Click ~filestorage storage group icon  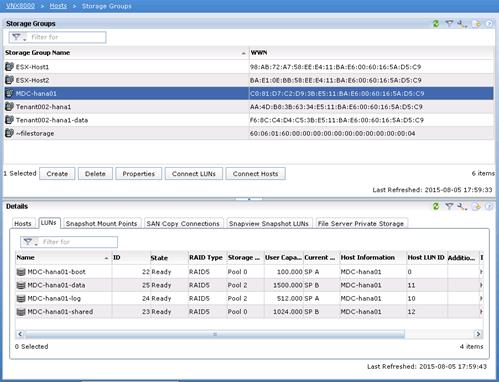(9, 133)
